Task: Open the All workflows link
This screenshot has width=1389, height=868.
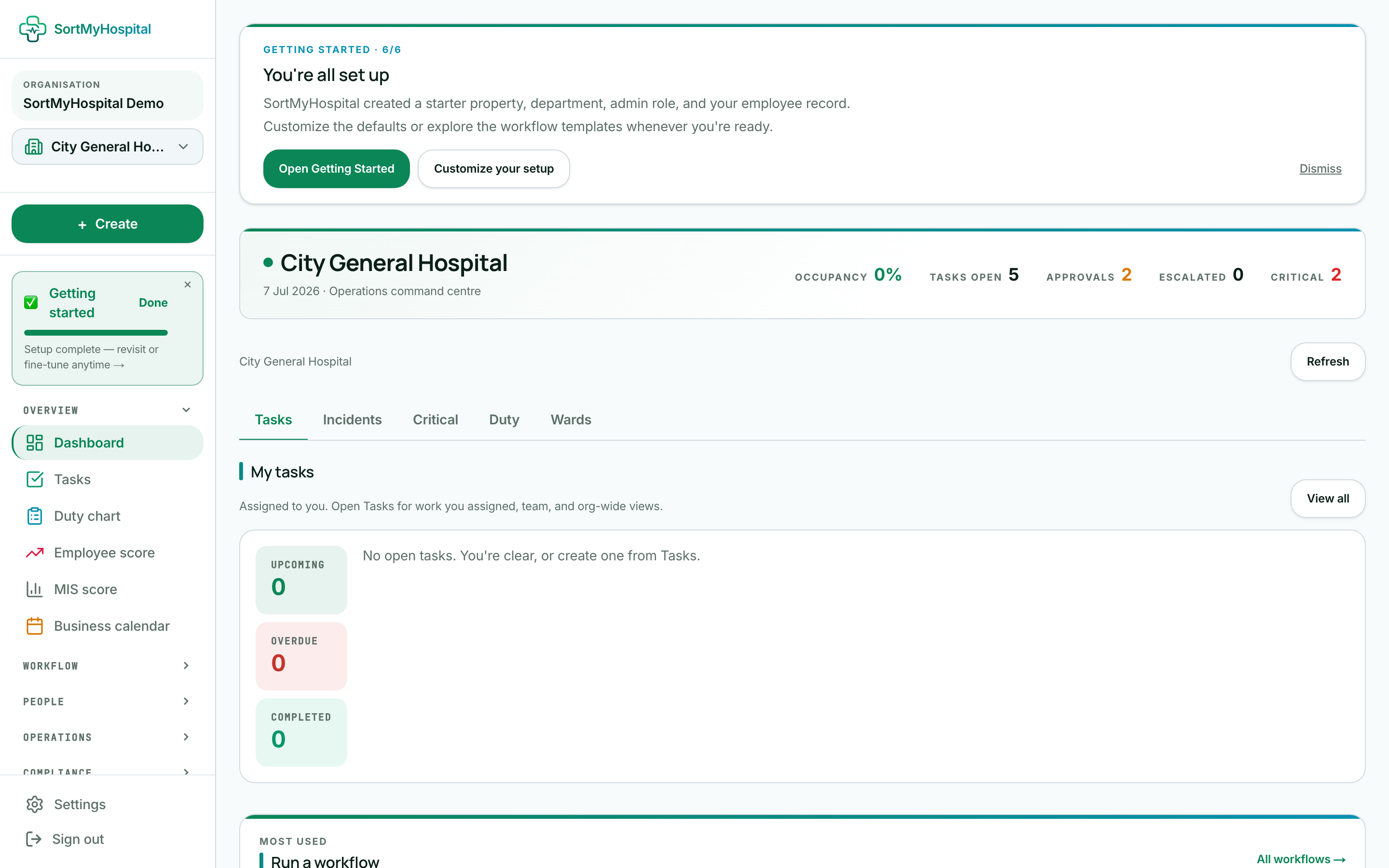Action: [1301, 859]
